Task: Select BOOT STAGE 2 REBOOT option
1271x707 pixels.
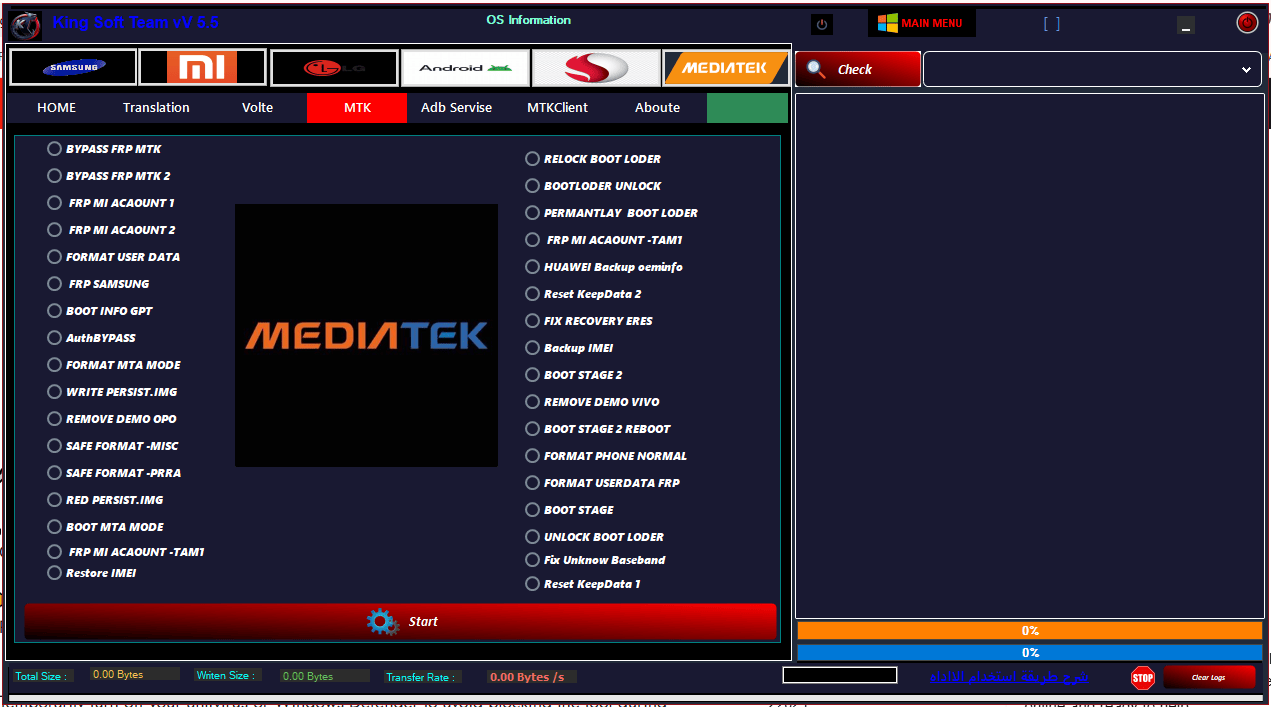Action: 598,429
